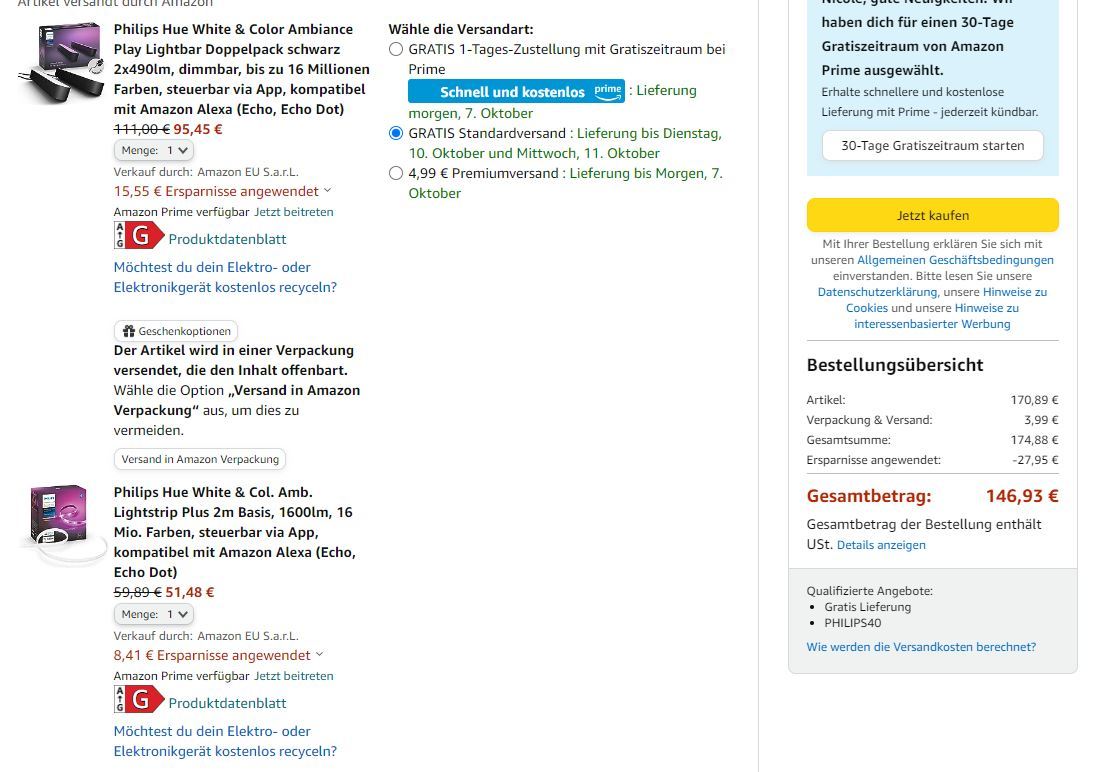Screen dimensions: 1104x772
Task: Open the Datenschutzerklärung link
Action: coord(877,292)
